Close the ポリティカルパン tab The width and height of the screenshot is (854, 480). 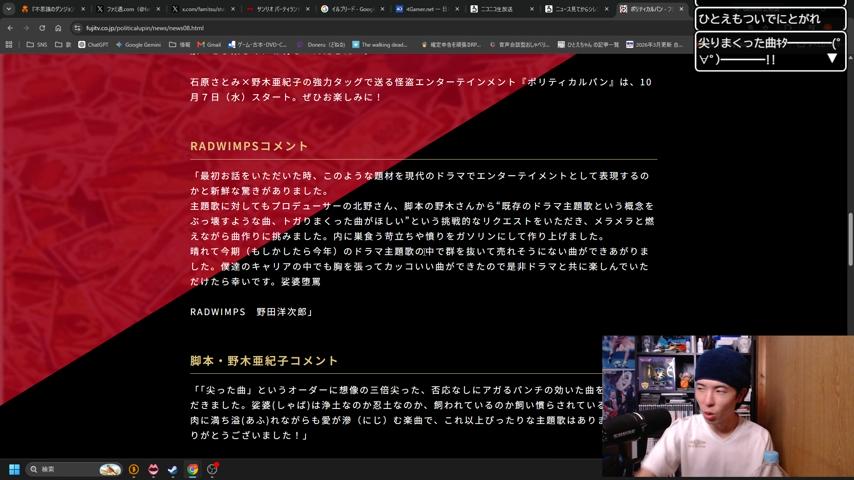681,9
